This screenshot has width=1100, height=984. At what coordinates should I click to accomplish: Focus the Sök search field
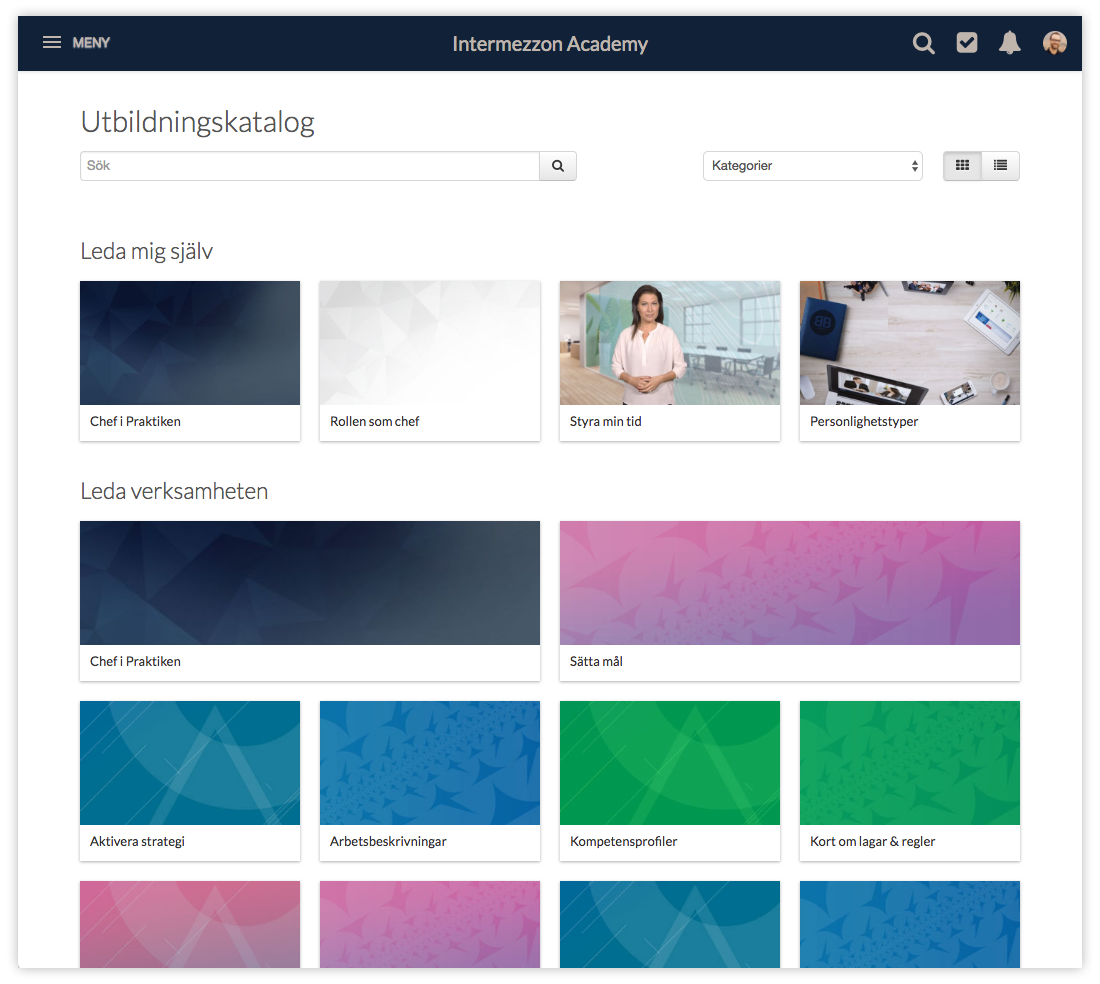pyautogui.click(x=309, y=166)
